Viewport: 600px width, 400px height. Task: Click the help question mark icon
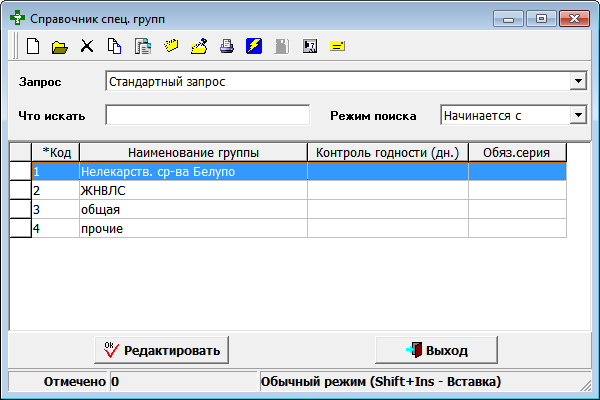coord(310,46)
